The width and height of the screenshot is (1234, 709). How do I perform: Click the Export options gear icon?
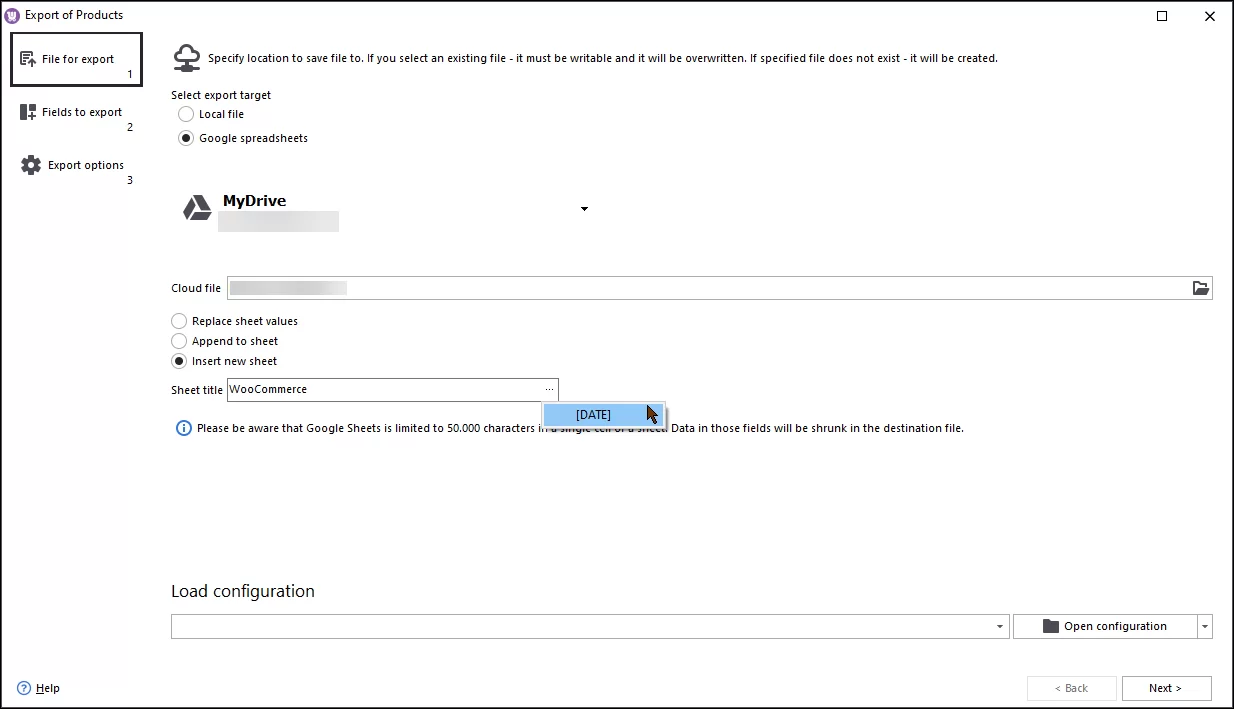click(28, 164)
